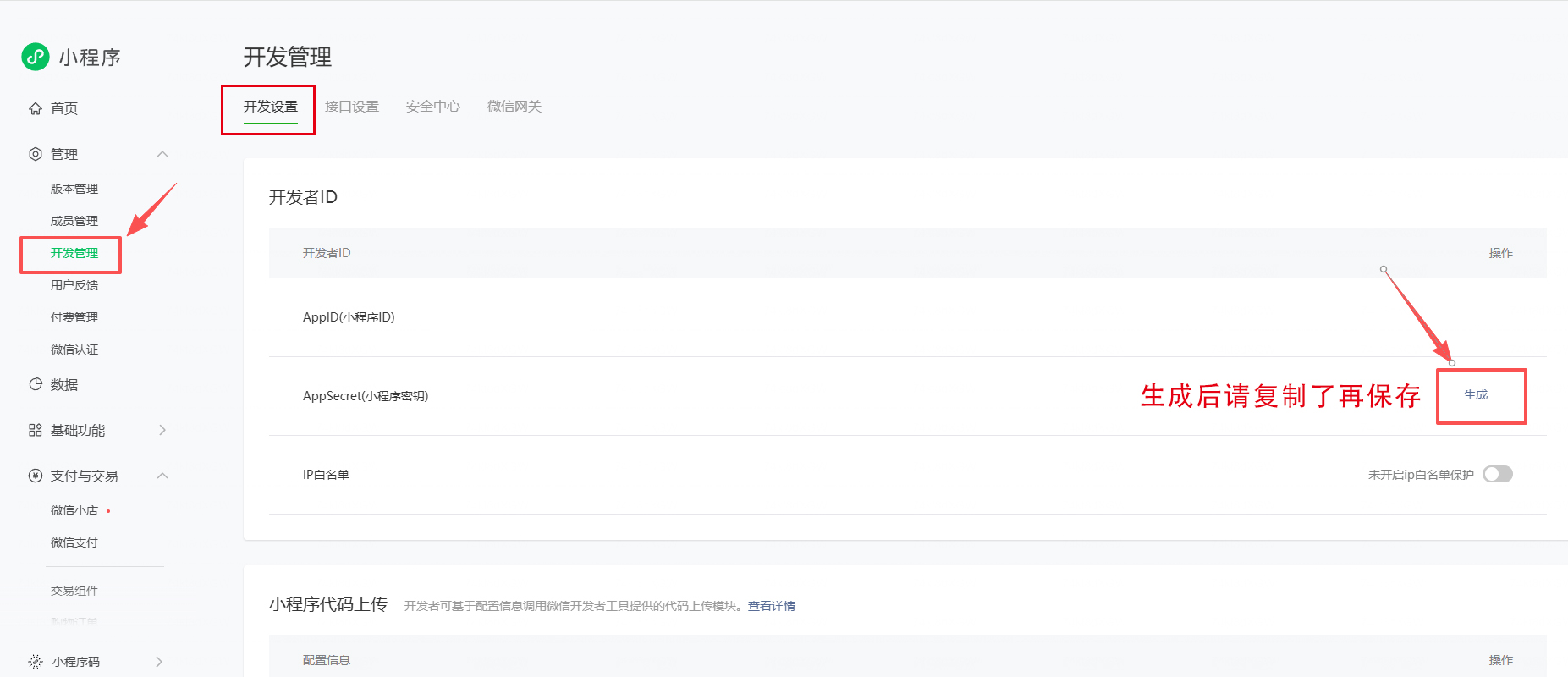
Task: Open 微信小店 under 支付与交易
Action: pyautogui.click(x=74, y=510)
